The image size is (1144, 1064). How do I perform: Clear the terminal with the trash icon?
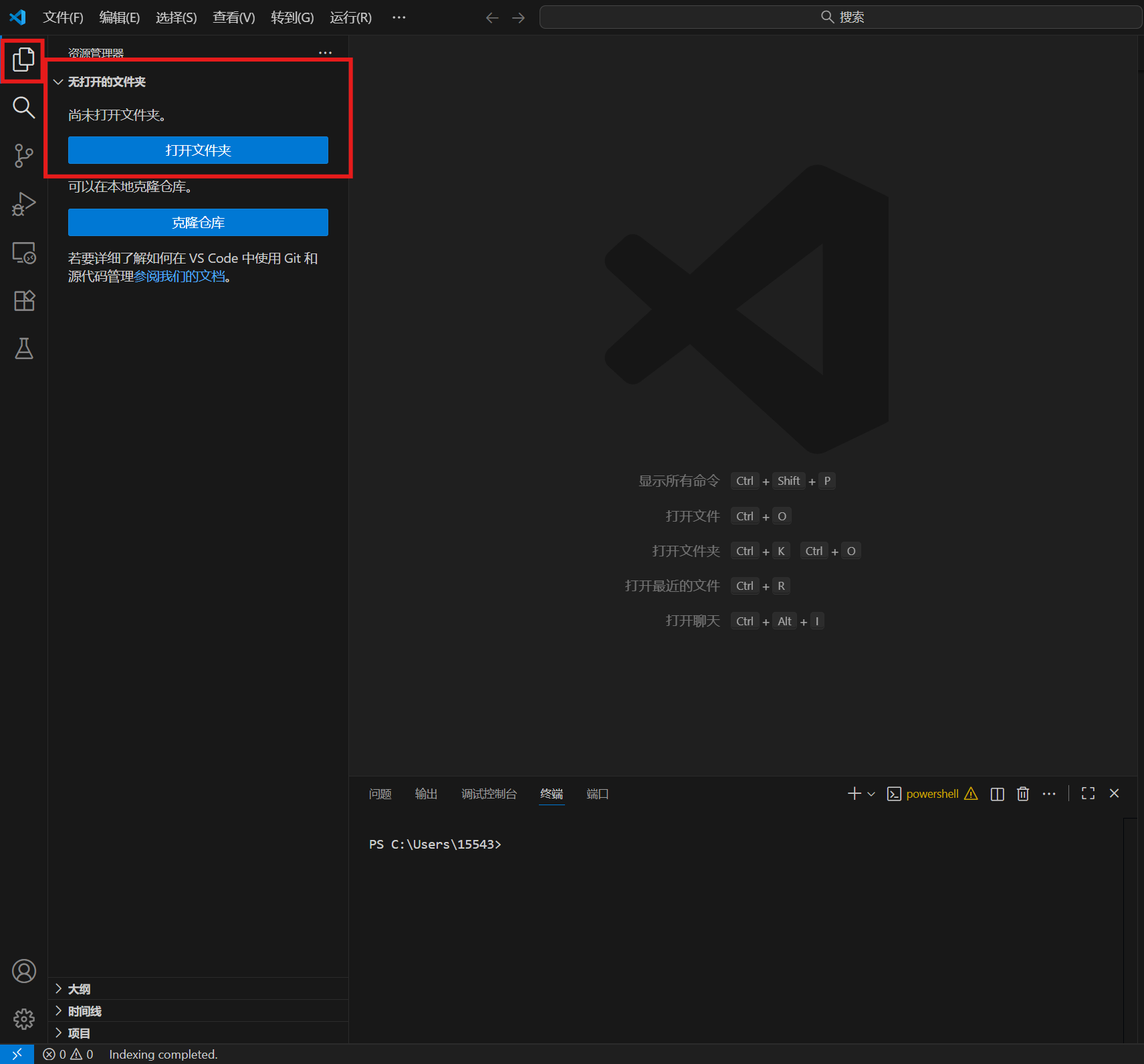1022,794
